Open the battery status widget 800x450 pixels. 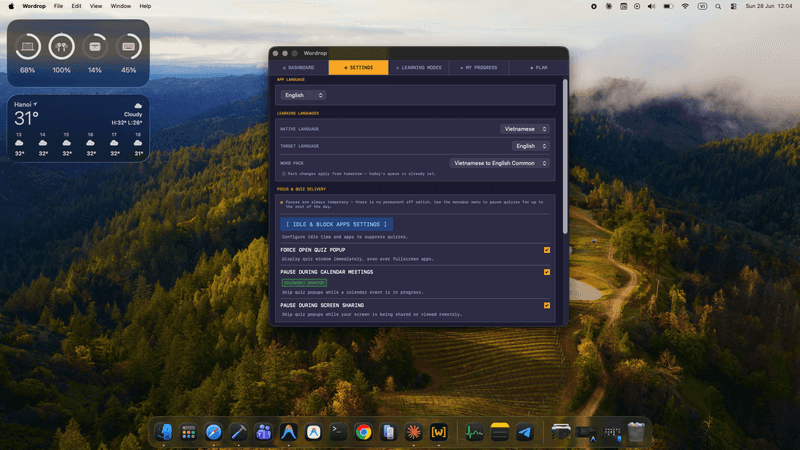tap(78, 53)
